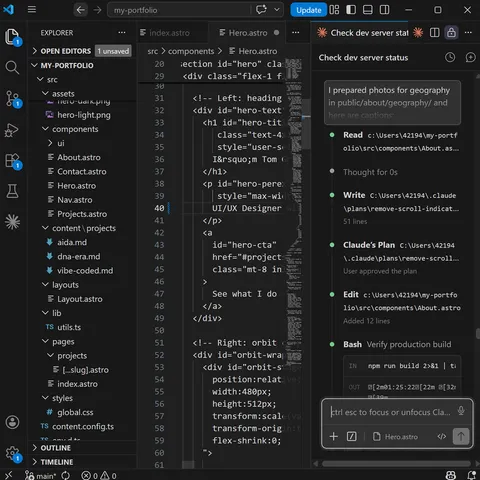Open Claude Code panel from activity bar
This screenshot has width=480, height=480.
(13, 222)
